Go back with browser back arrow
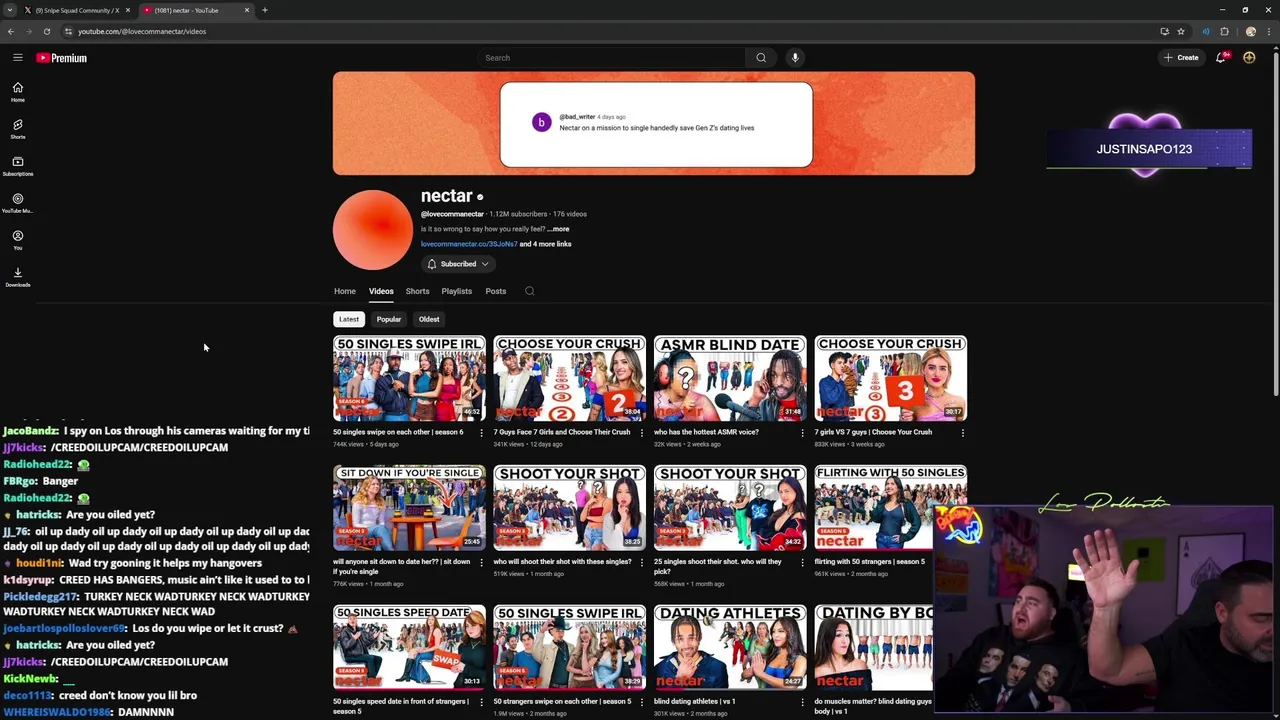The width and height of the screenshot is (1280, 720). click(x=11, y=31)
